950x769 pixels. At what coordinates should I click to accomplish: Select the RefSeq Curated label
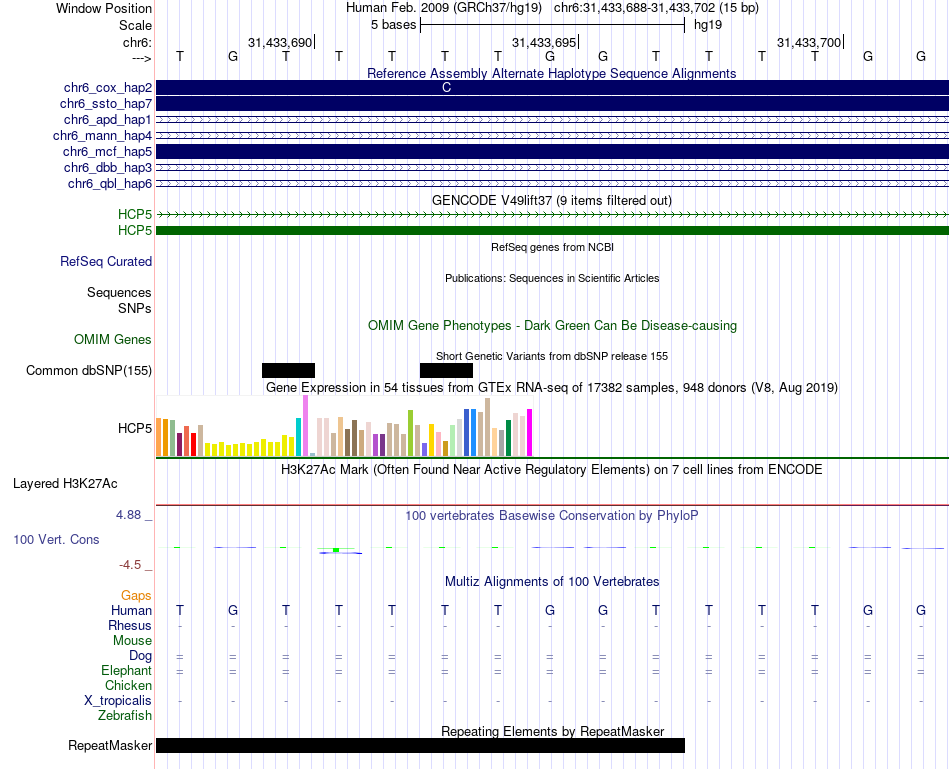click(x=106, y=262)
